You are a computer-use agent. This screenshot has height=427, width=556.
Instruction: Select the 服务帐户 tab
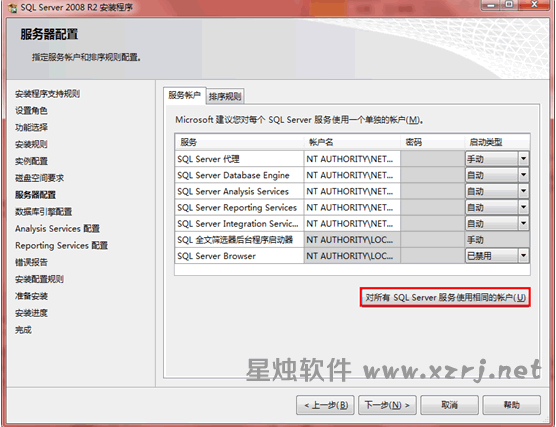(184, 95)
